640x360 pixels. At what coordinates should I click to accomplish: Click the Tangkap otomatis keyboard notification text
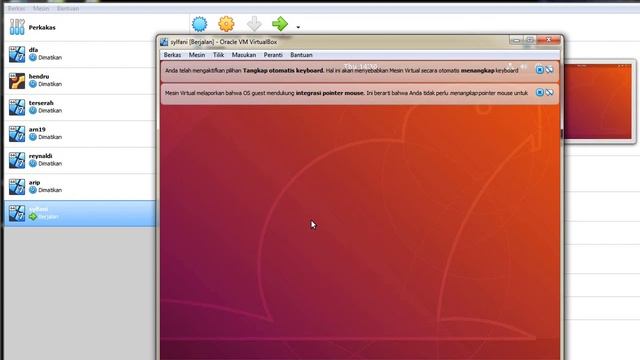283,70
